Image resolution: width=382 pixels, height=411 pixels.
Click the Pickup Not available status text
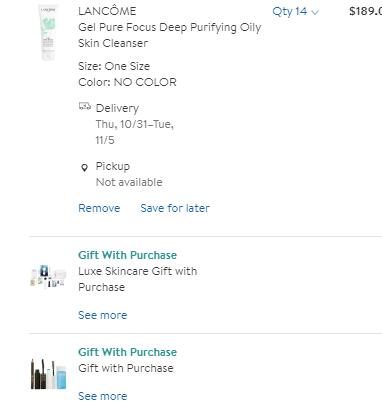(x=129, y=182)
